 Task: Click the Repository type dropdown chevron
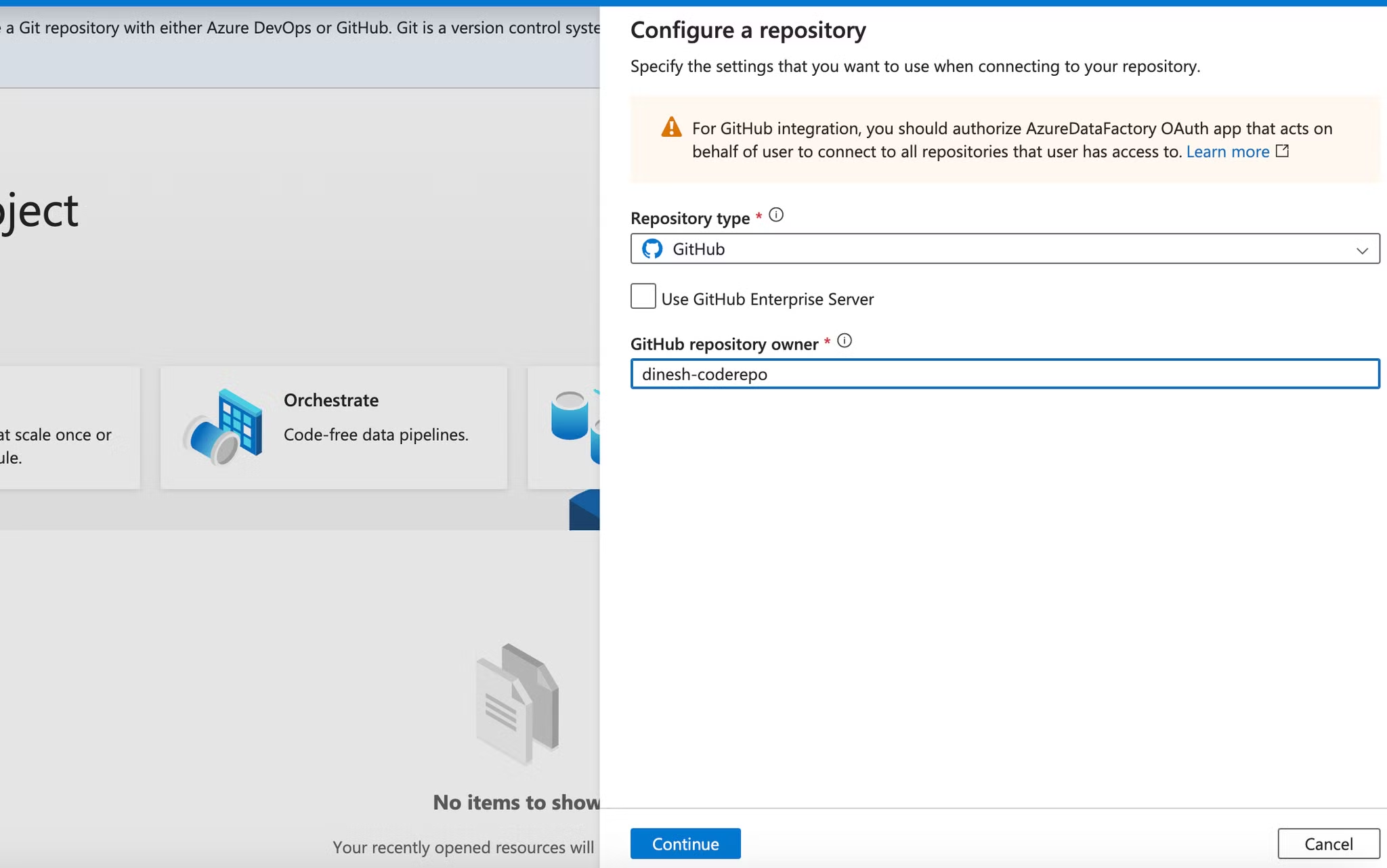pos(1362,251)
